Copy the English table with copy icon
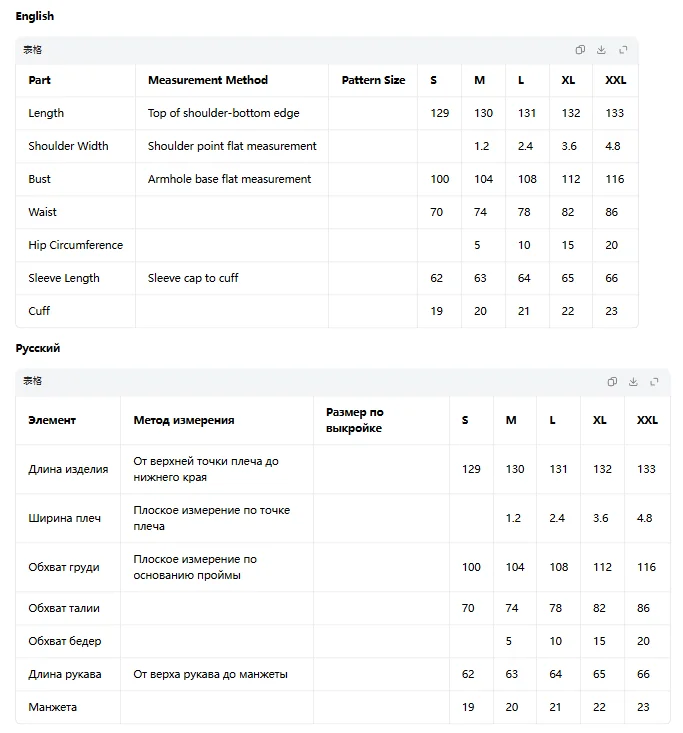683x733 pixels. tap(580, 50)
